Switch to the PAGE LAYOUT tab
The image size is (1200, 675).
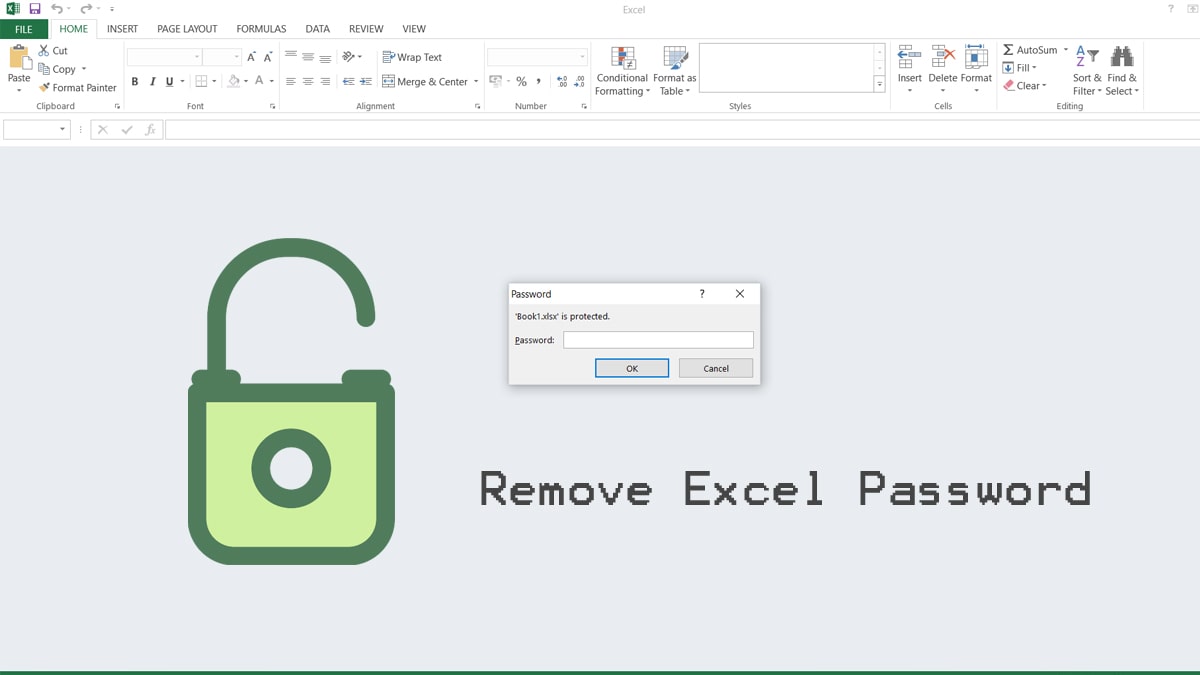pyautogui.click(x=187, y=29)
